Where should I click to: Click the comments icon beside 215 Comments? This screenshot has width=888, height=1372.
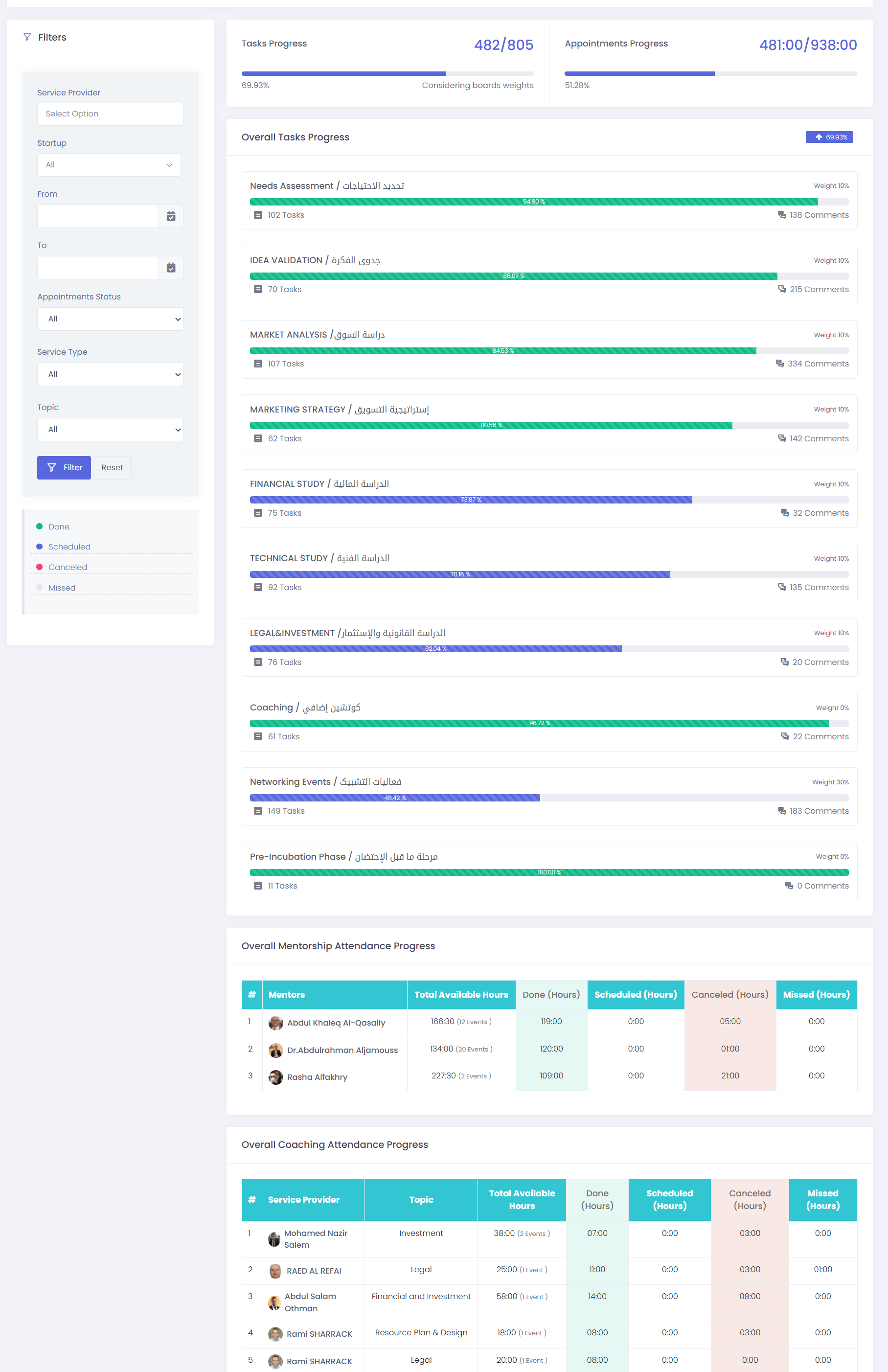(781, 289)
